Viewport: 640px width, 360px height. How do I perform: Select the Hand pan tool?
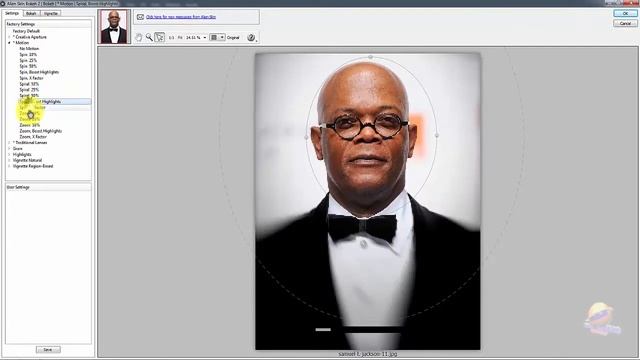coord(139,38)
